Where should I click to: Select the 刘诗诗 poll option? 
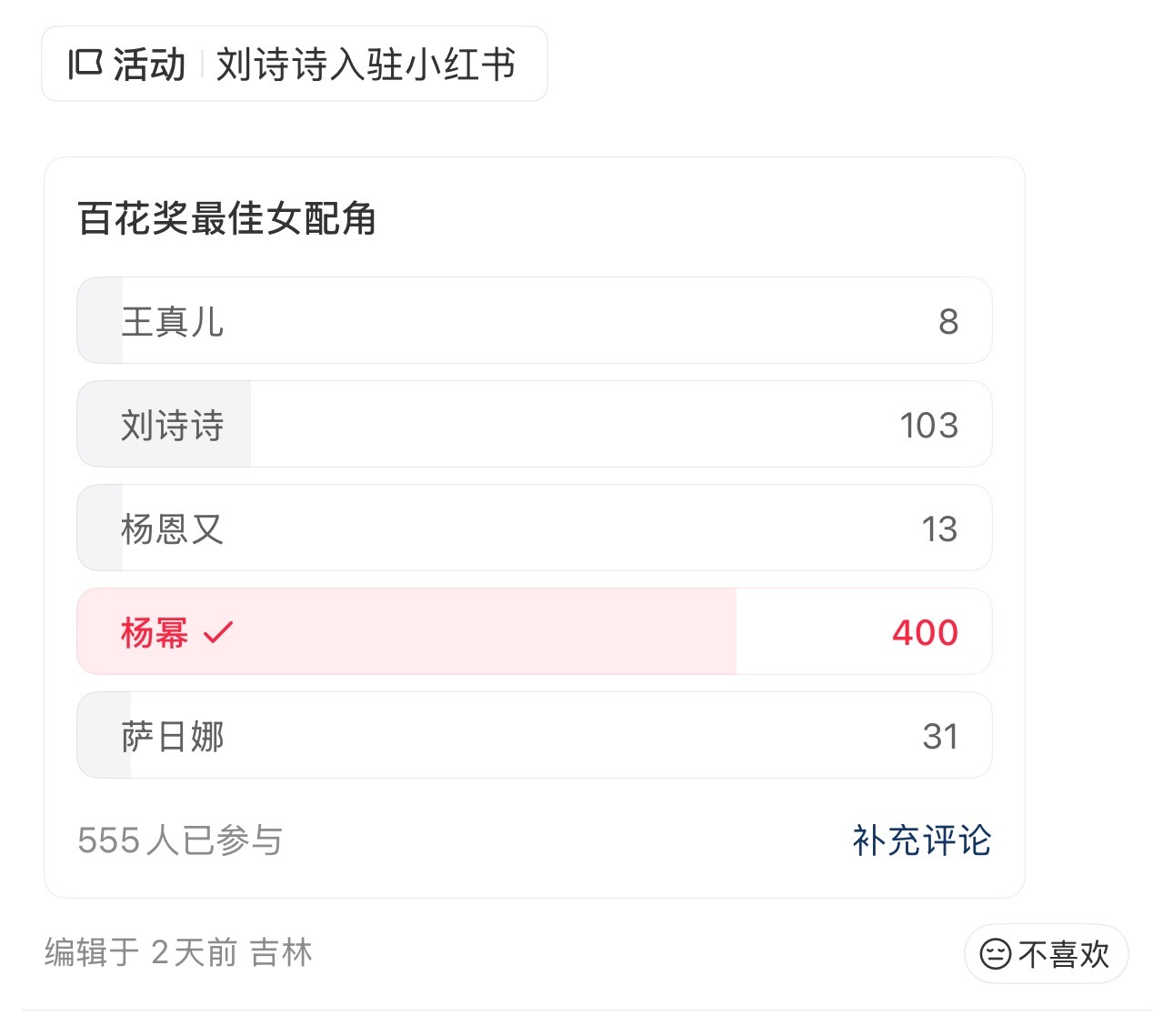tap(535, 424)
